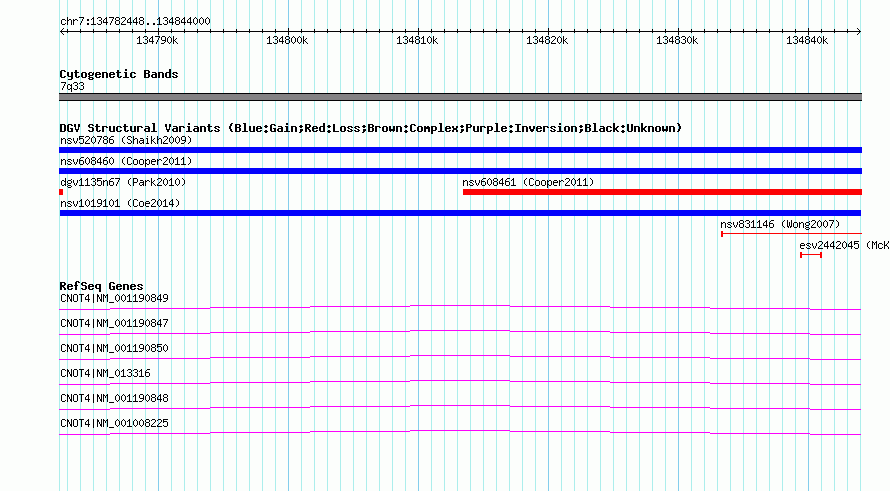Click the DGV Structural Variants track title
Image resolution: width=890 pixels, height=491 pixels.
coord(370,128)
